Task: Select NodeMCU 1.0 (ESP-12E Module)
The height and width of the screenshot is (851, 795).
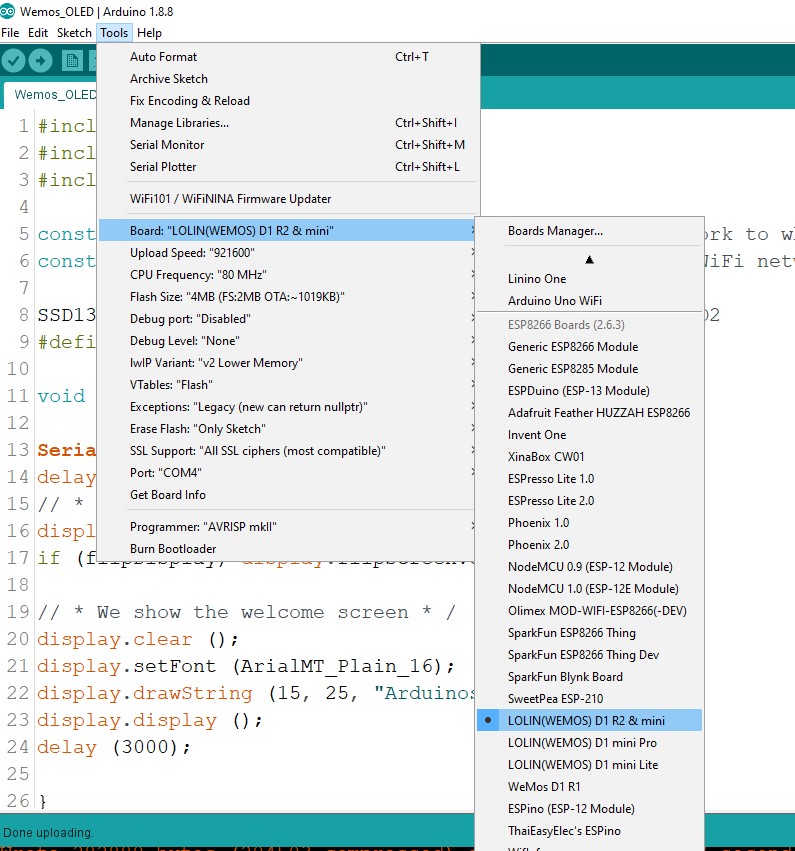Action: click(589, 588)
